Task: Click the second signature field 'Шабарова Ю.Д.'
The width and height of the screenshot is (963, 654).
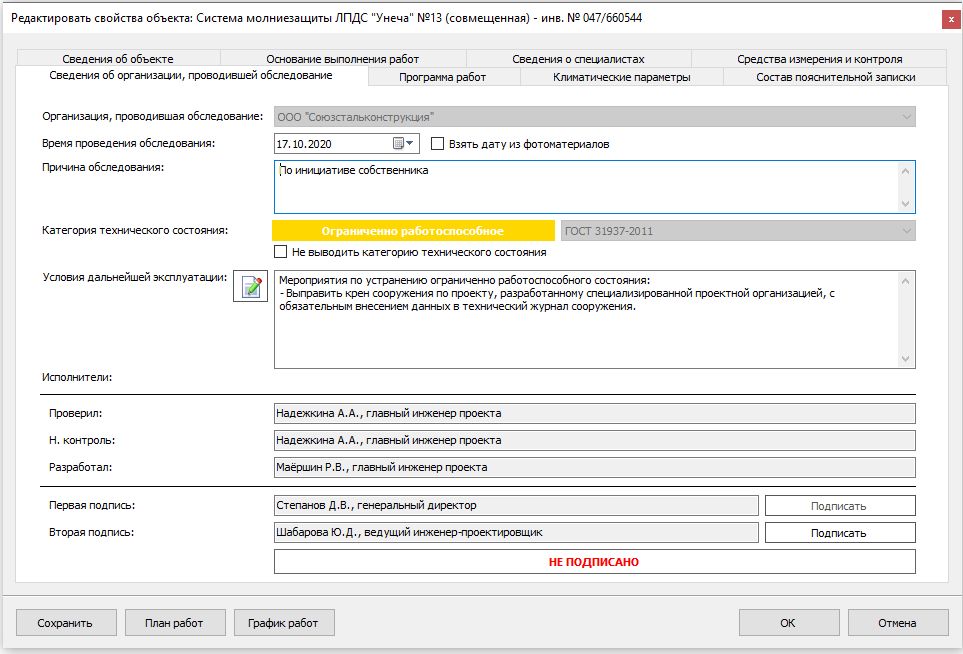Action: (516, 532)
